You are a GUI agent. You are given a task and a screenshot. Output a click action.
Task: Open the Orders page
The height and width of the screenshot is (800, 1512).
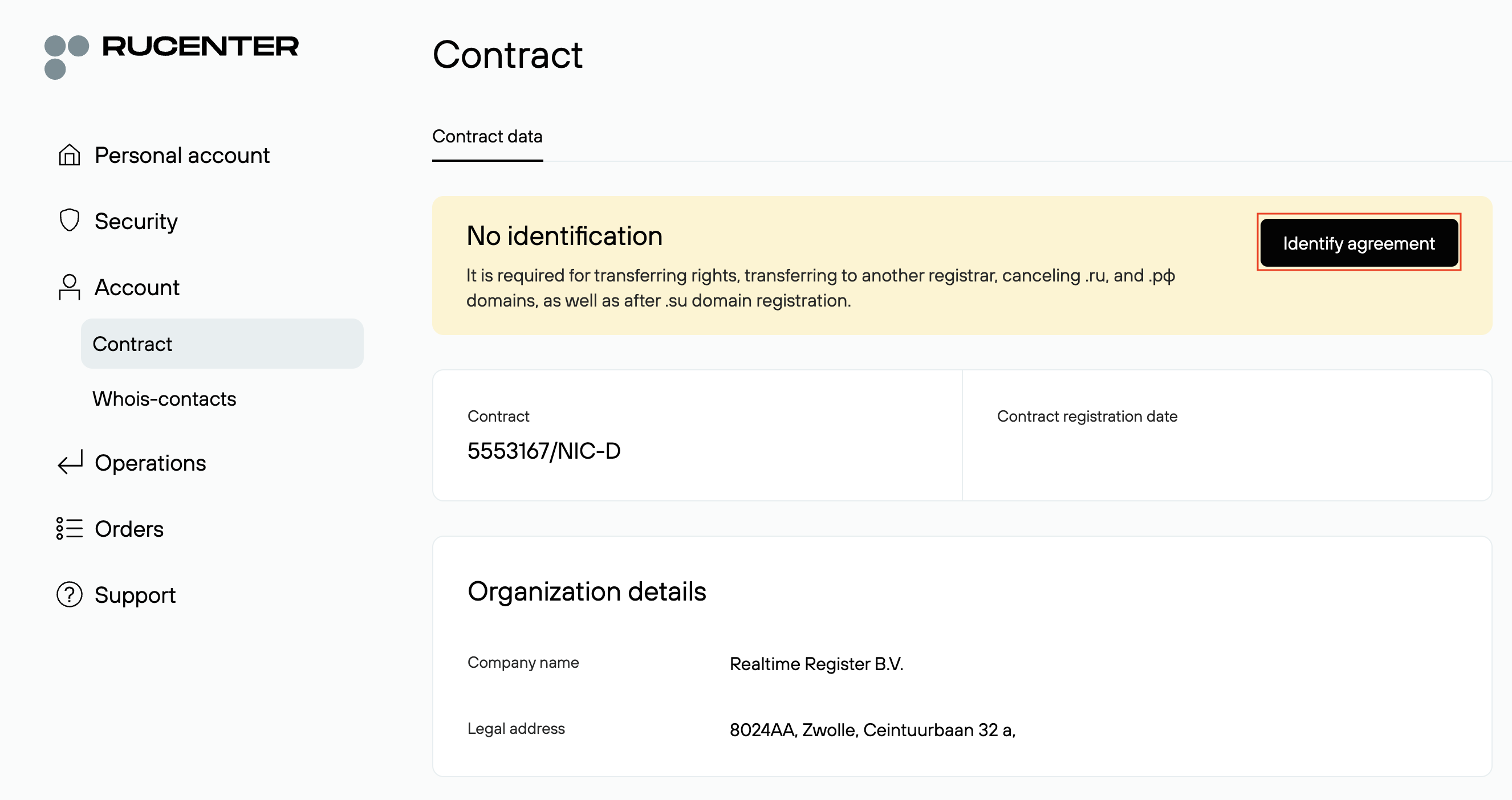(128, 528)
